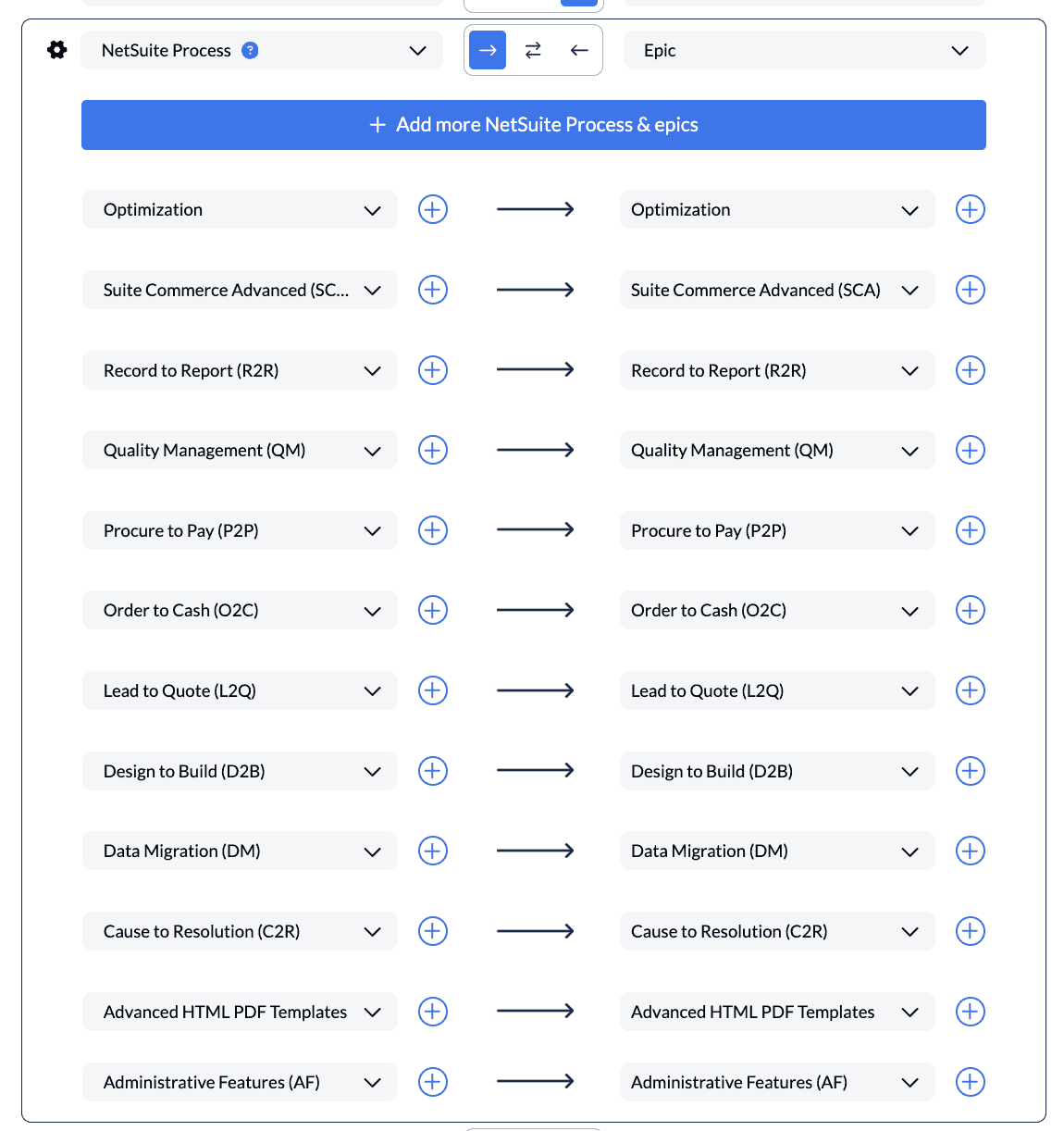Image resolution: width=1064 pixels, height=1131 pixels.
Task: Open left Design to Build (D2B) dropdown
Action: (x=240, y=771)
